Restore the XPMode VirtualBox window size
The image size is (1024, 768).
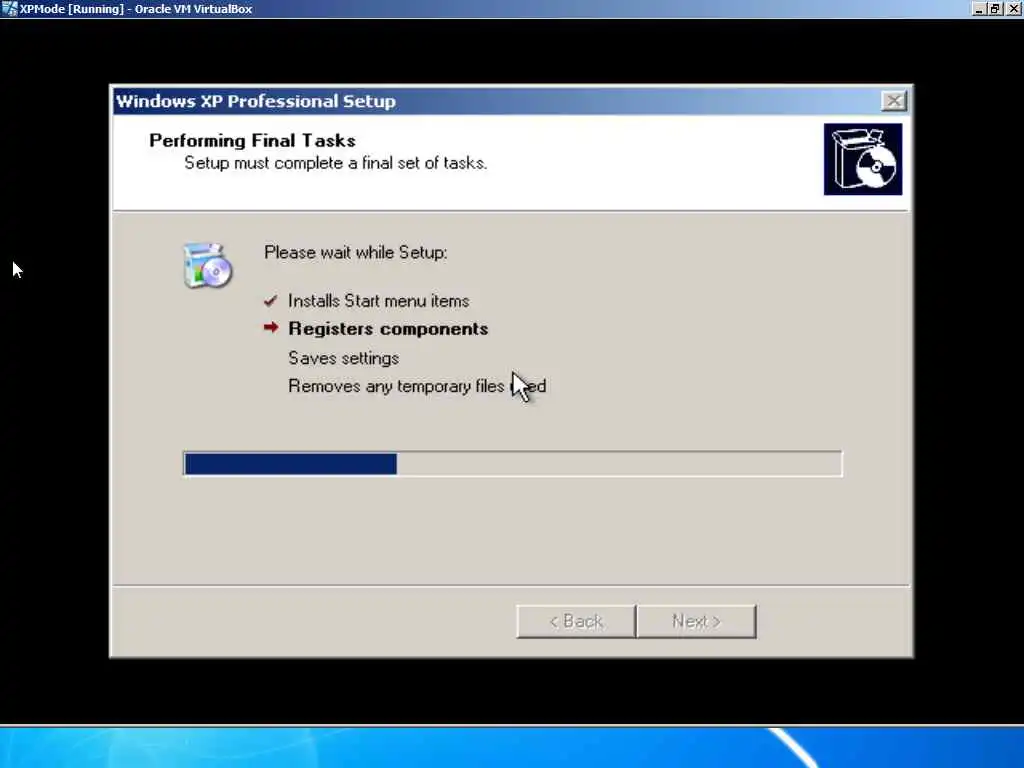(x=995, y=8)
